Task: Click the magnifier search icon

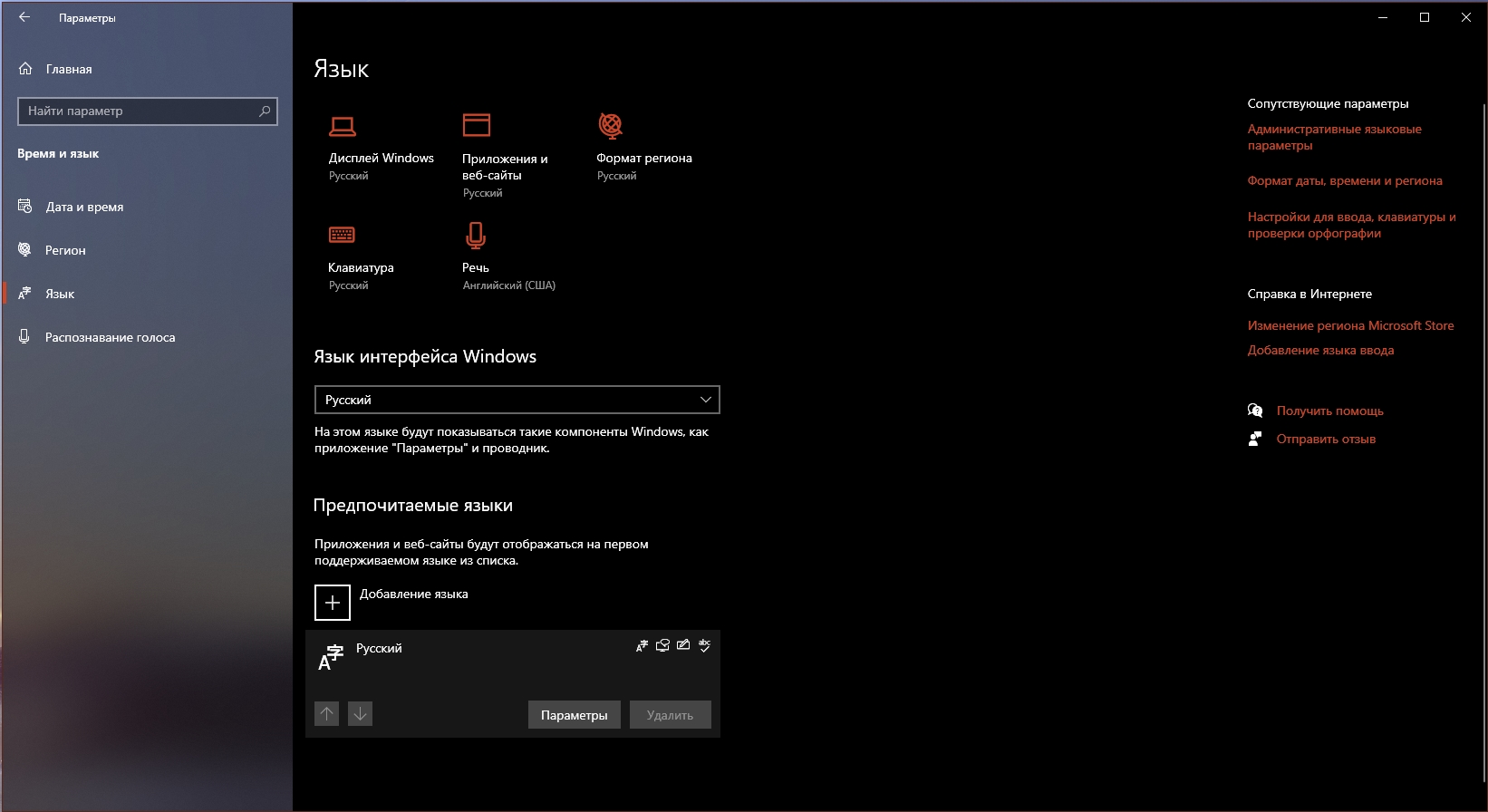Action: (265, 111)
